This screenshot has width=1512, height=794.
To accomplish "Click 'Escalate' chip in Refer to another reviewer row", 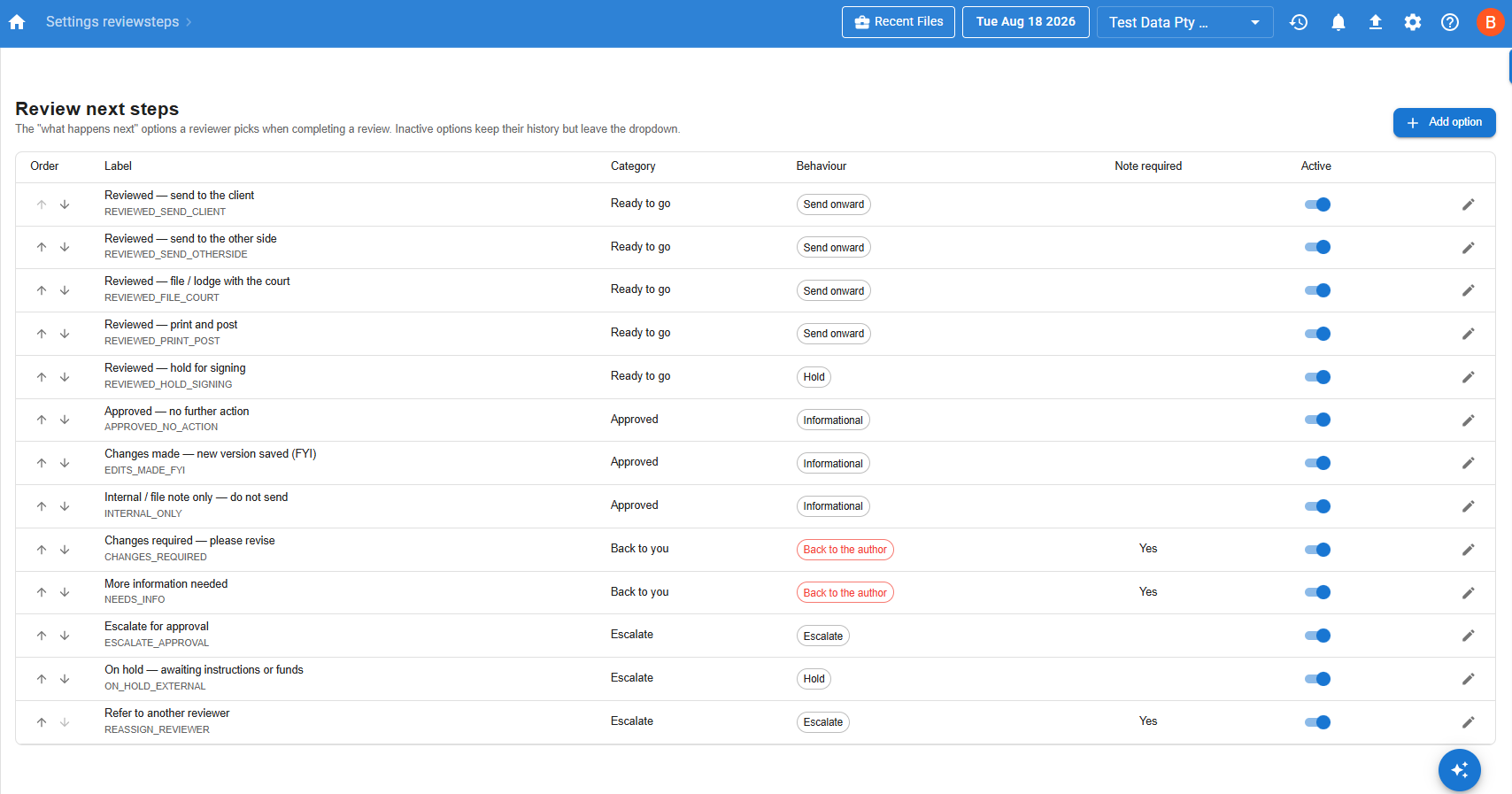I will pos(823,722).
